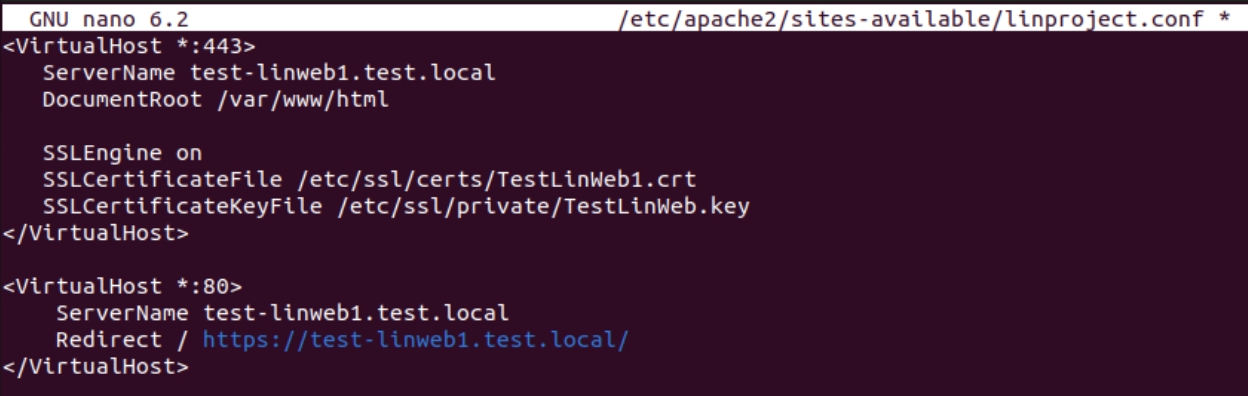Image resolution: width=1248 pixels, height=396 pixels.
Task: Click the modified asterisk in title bar
Action: [x=1225, y=20]
